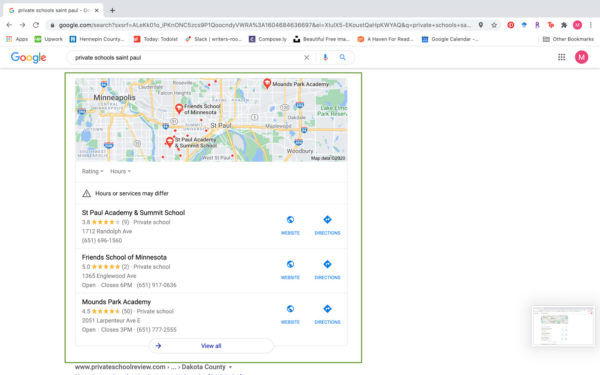Expand the Rating filter dropdown
This screenshot has height=375, width=600.
(x=93, y=171)
